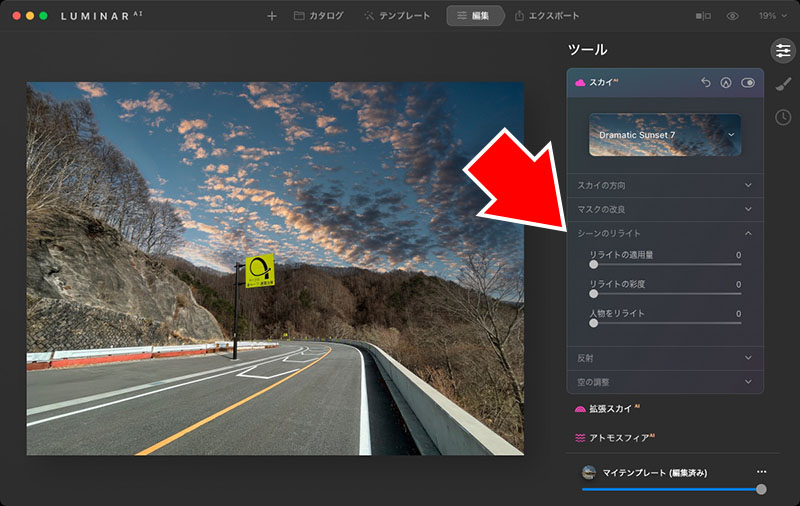
Task: Click the リライトの適用量 slider handle
Action: 593,264
